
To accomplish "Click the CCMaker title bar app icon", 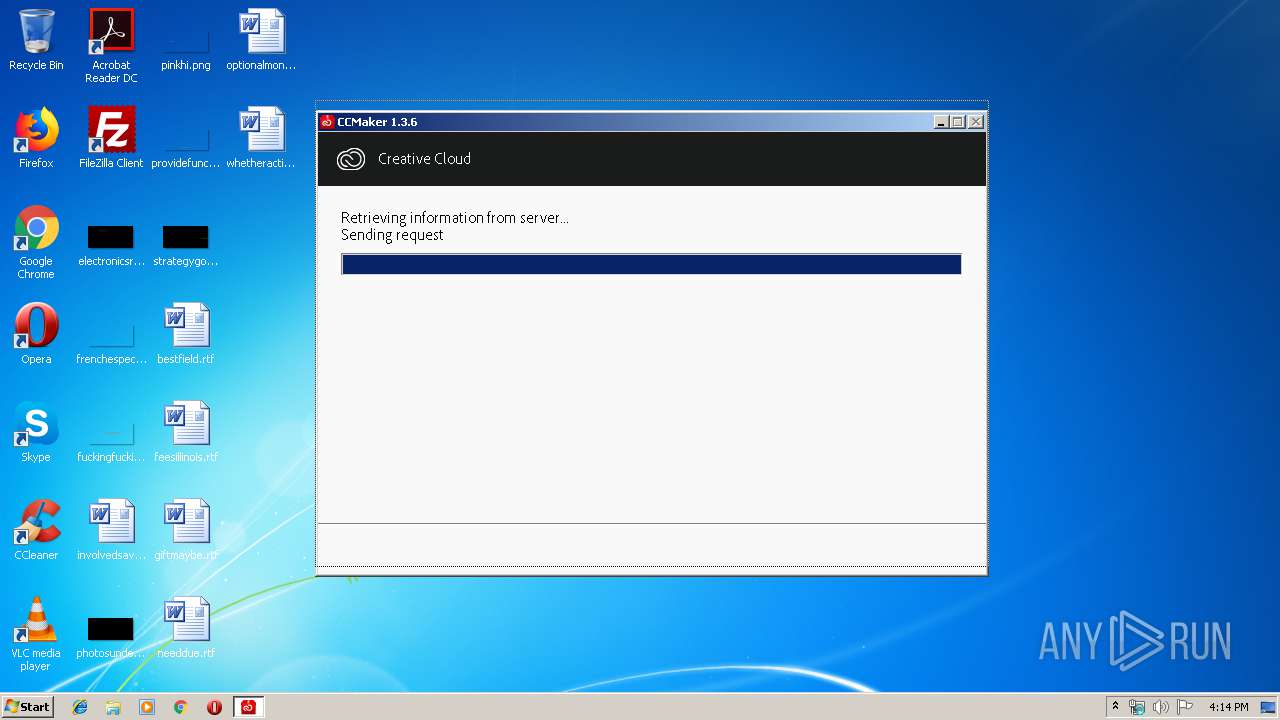I will click(327, 122).
